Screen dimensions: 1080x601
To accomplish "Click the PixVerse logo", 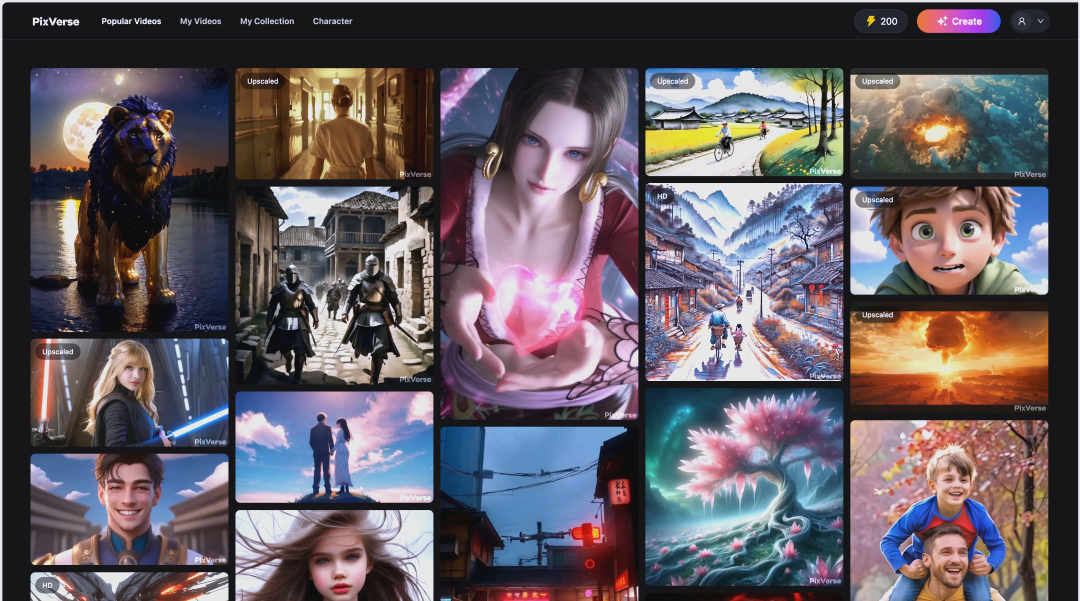I will point(56,21).
